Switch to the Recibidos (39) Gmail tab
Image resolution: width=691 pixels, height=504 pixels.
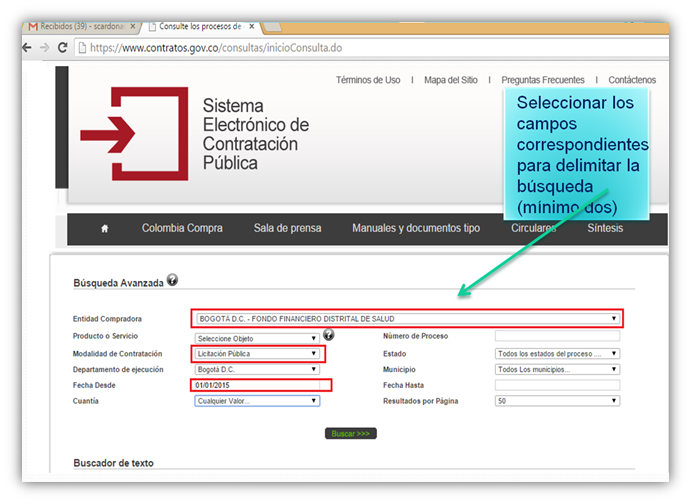(x=82, y=26)
